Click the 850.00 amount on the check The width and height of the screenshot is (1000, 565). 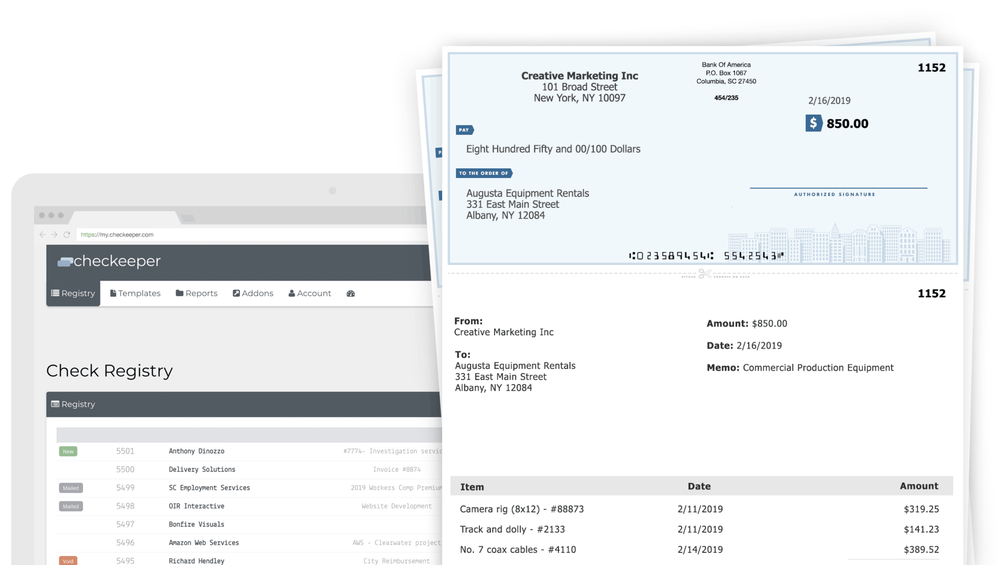click(848, 124)
